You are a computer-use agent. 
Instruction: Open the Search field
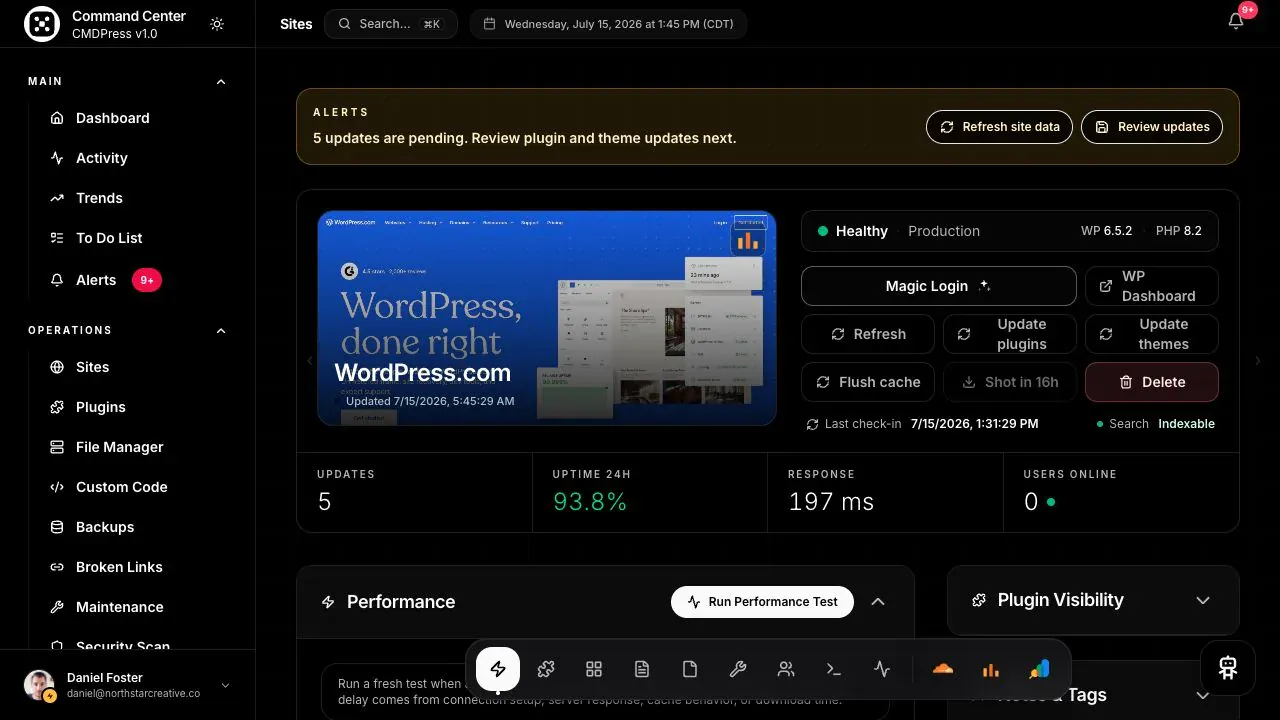(390, 24)
